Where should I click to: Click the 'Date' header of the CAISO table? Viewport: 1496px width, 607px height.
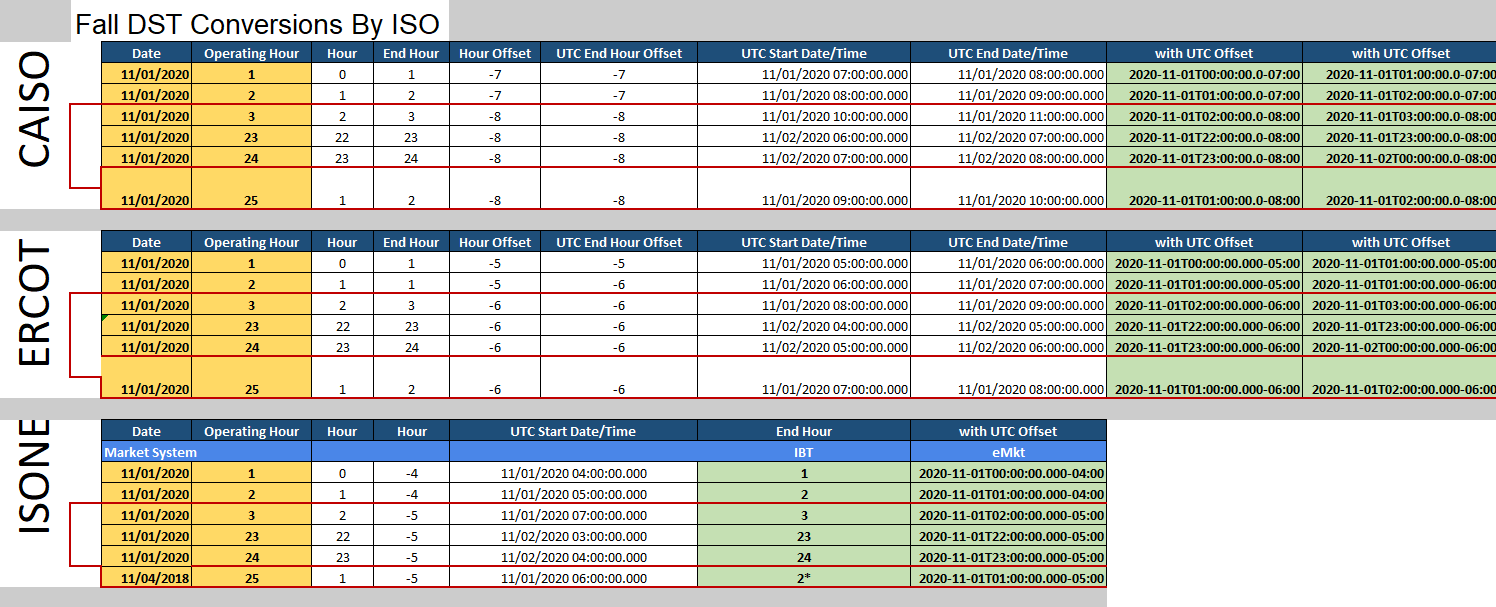[146, 53]
